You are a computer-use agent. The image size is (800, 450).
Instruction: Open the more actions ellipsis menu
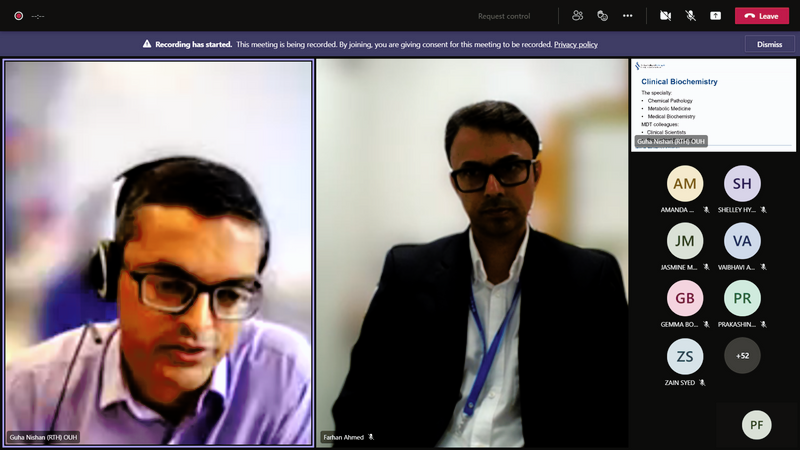pos(628,16)
